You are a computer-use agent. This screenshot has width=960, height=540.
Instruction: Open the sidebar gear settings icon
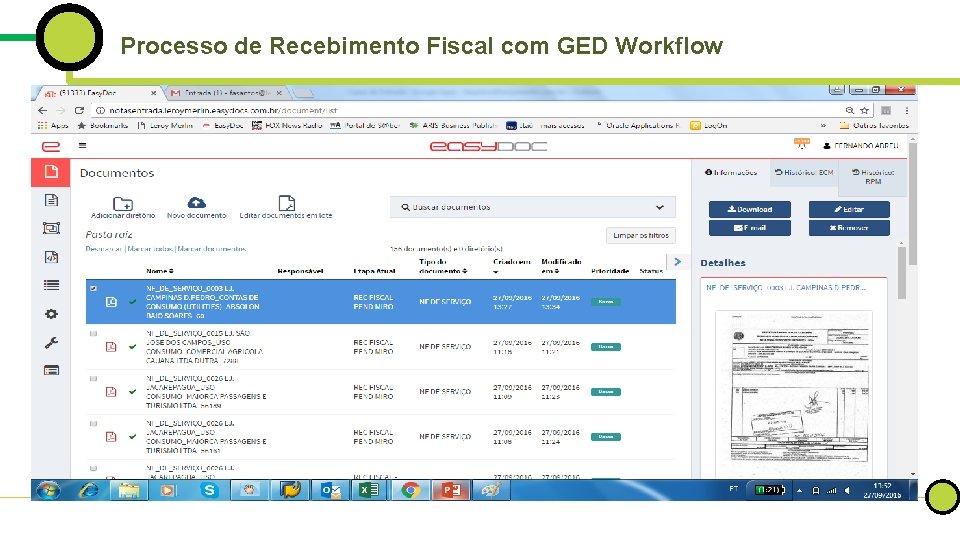click(x=51, y=313)
